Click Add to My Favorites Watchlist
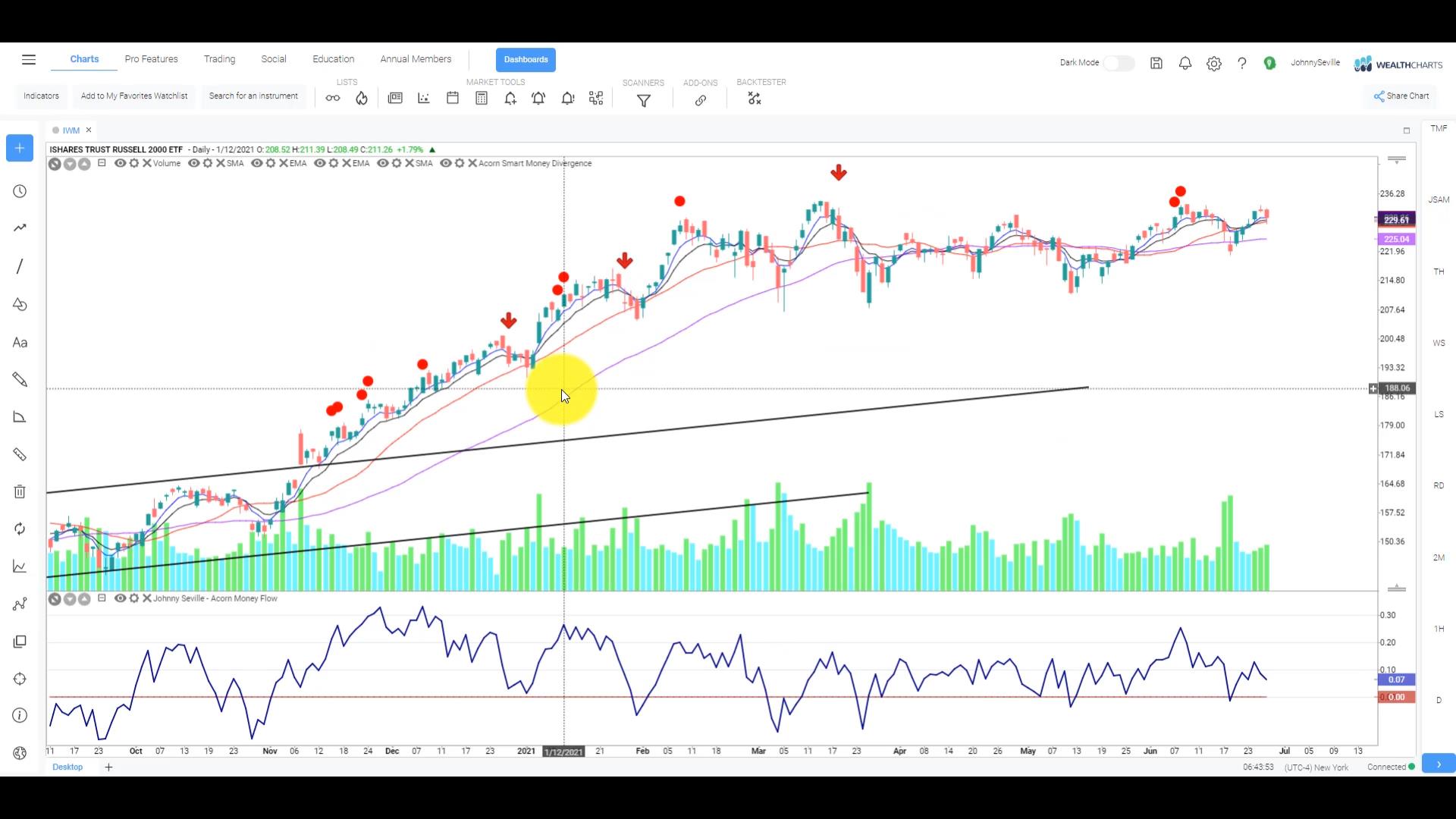The image size is (1456, 819). 134,96
